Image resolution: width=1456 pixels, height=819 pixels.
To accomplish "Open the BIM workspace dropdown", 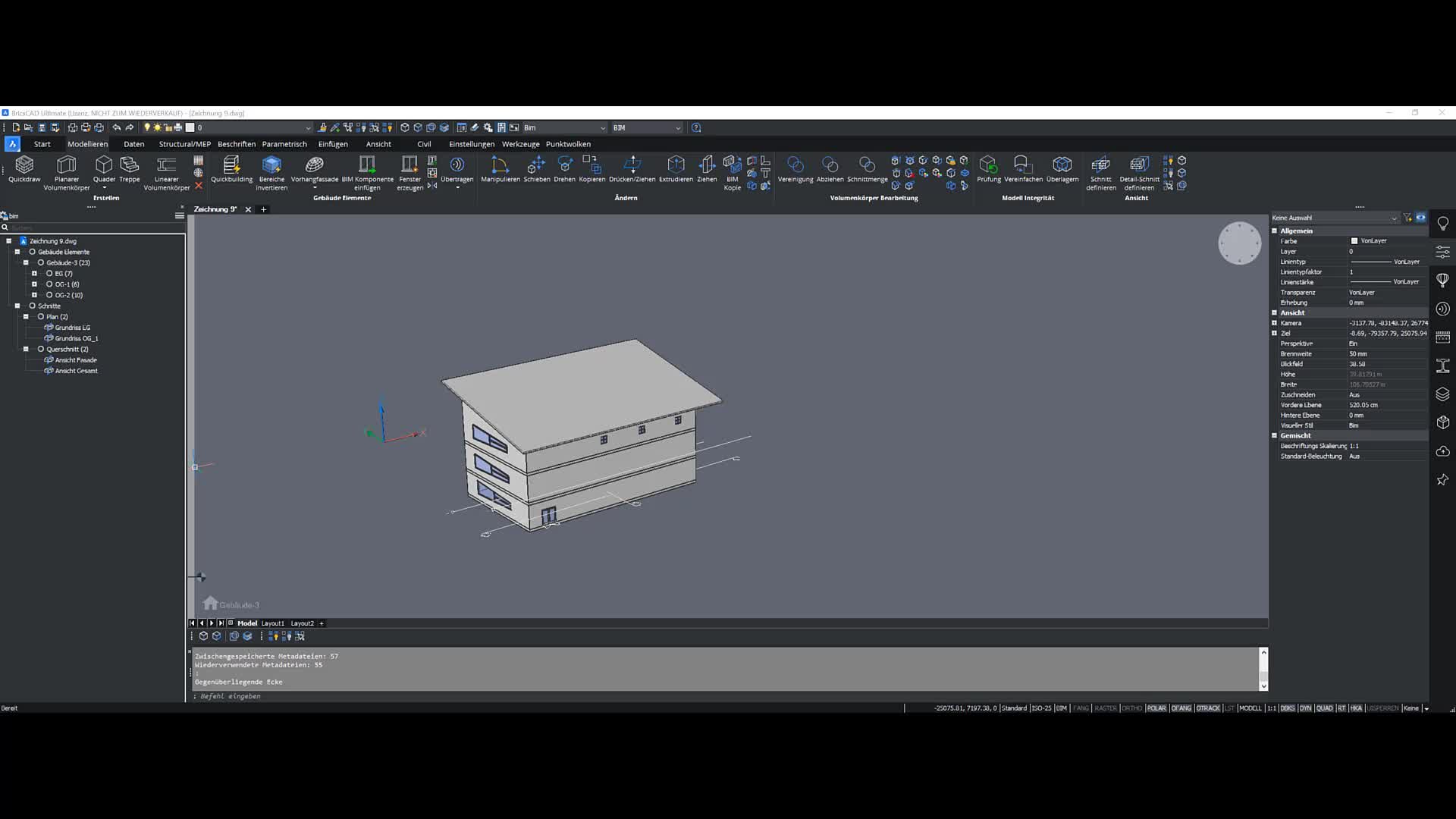I will 647,127.
